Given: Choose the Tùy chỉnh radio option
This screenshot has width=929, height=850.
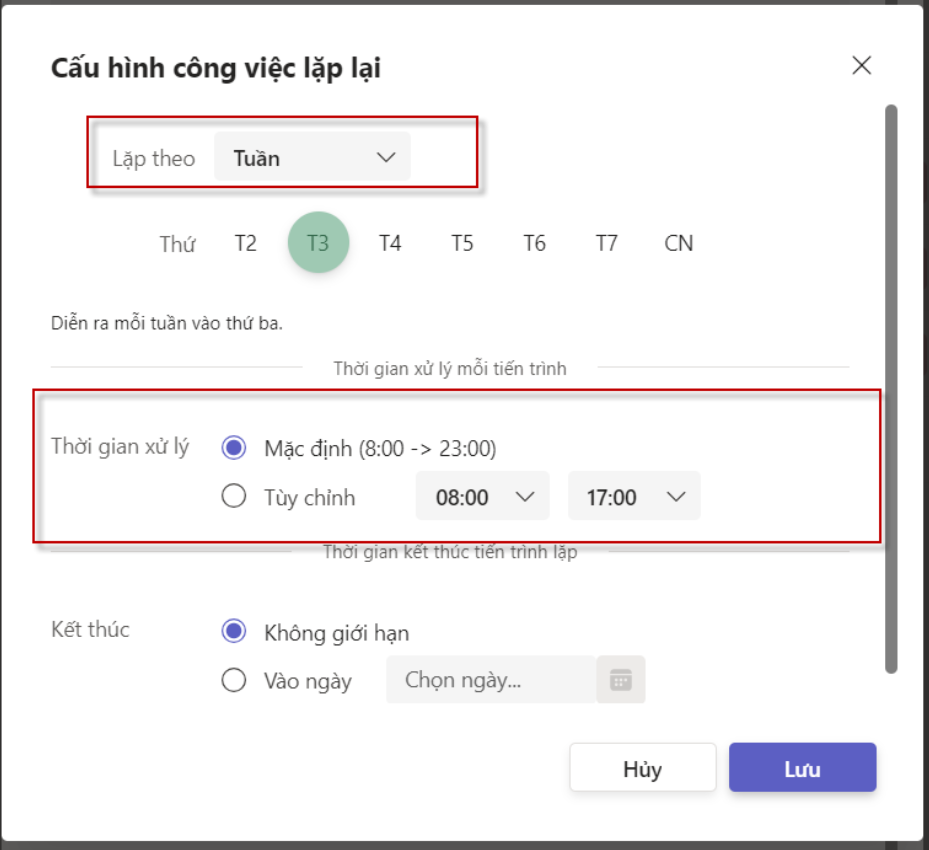Looking at the screenshot, I should (x=234, y=496).
